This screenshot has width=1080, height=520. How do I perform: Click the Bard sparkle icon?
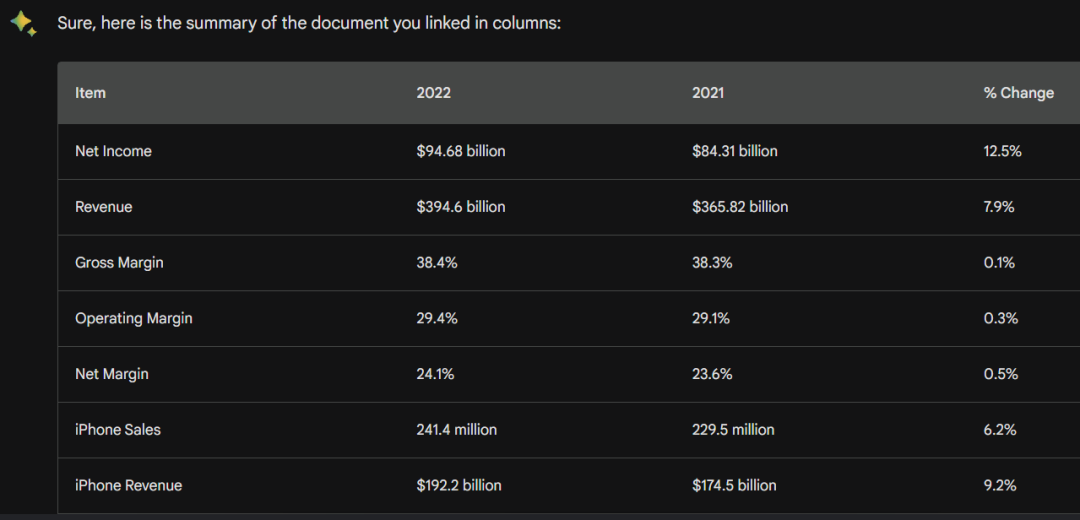[x=23, y=24]
